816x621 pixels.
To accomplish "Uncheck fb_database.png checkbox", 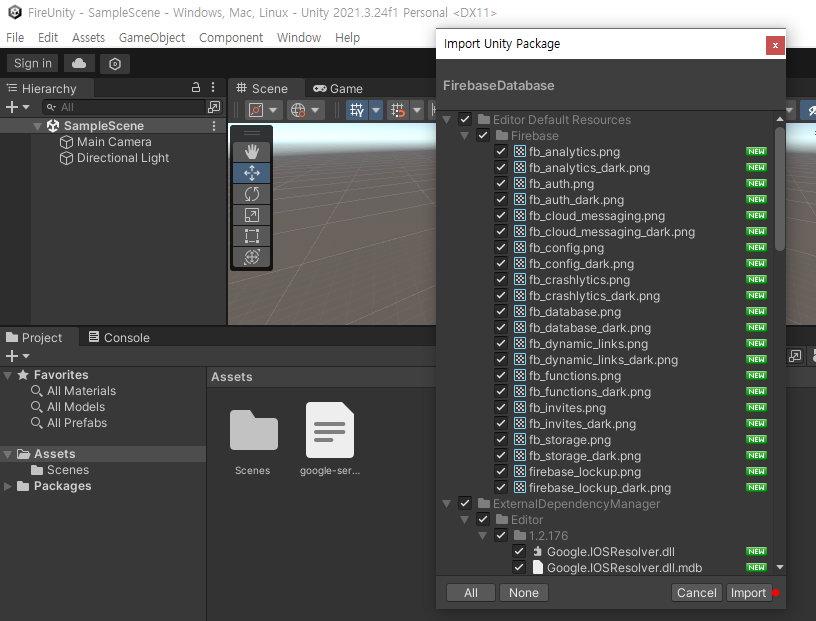I will tap(501, 312).
